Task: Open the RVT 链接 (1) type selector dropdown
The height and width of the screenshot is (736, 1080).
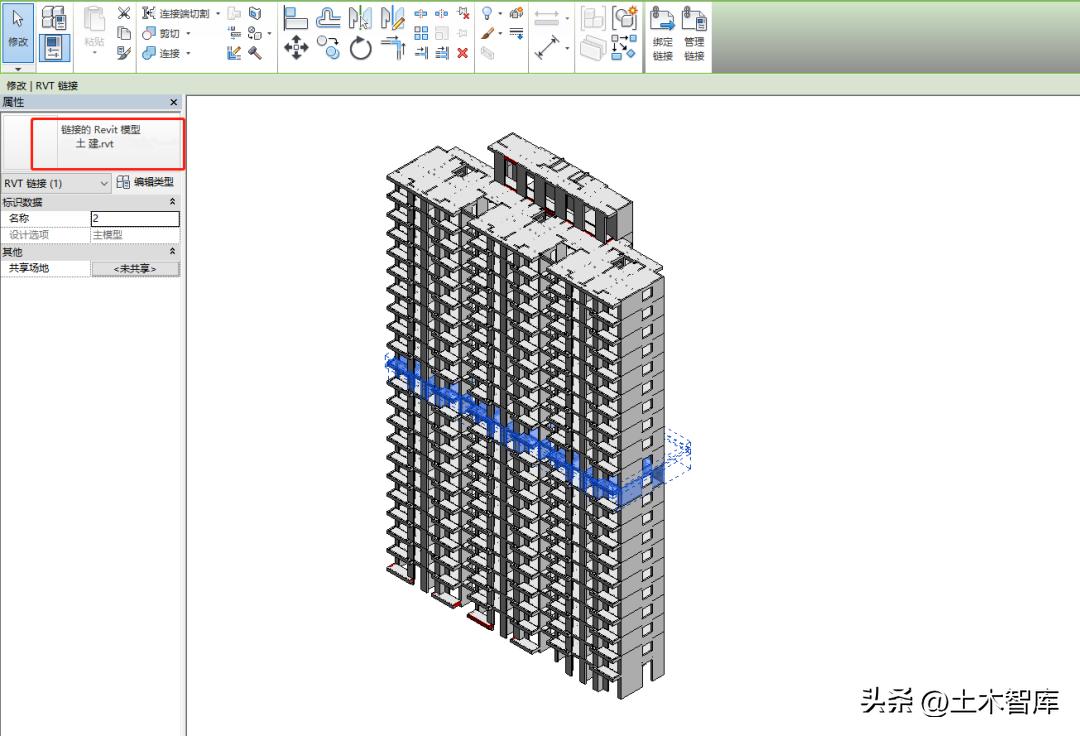Action: [x=105, y=183]
